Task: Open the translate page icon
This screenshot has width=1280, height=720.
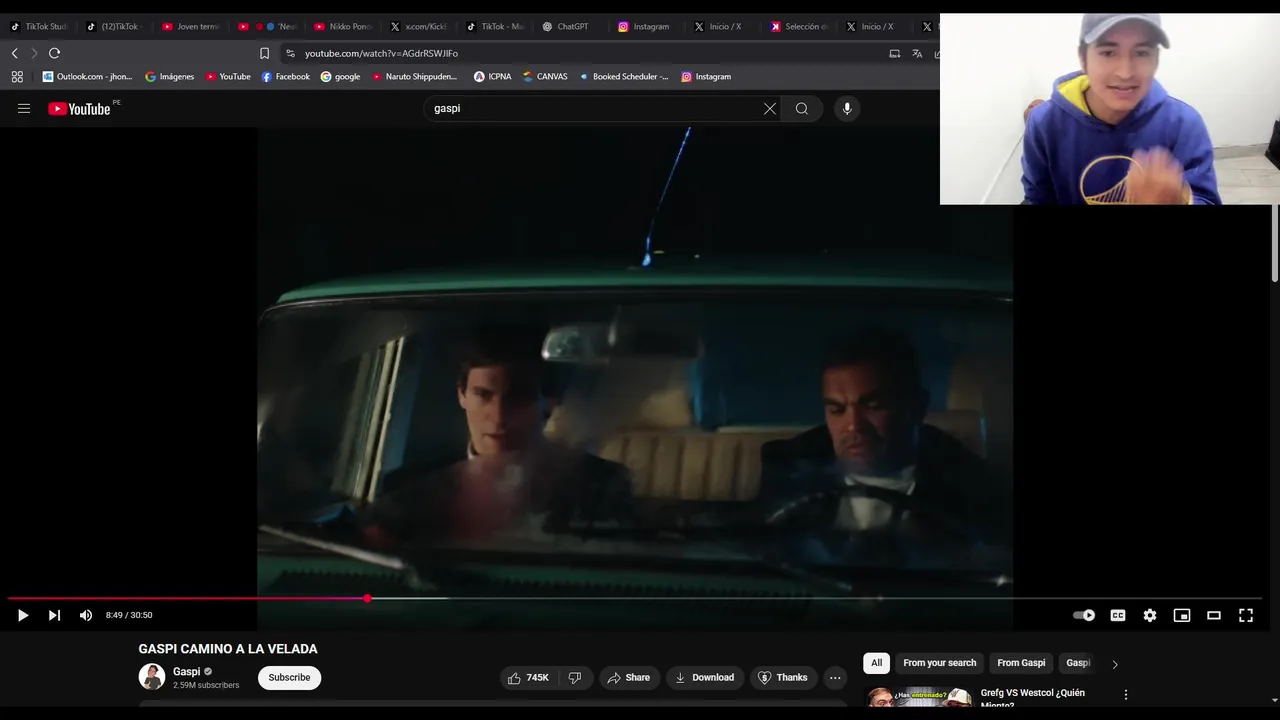Action: click(917, 53)
